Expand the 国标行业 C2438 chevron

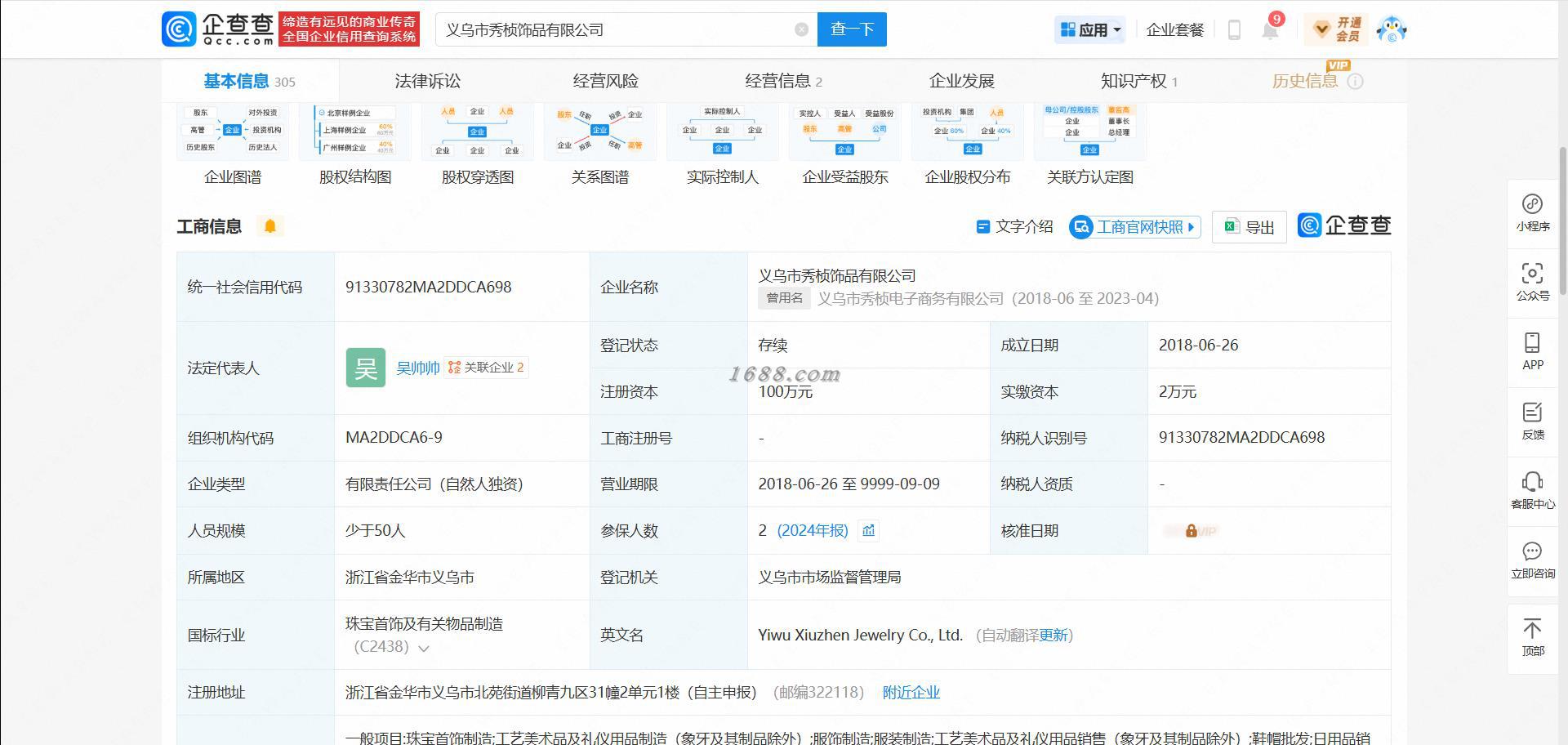[424, 648]
